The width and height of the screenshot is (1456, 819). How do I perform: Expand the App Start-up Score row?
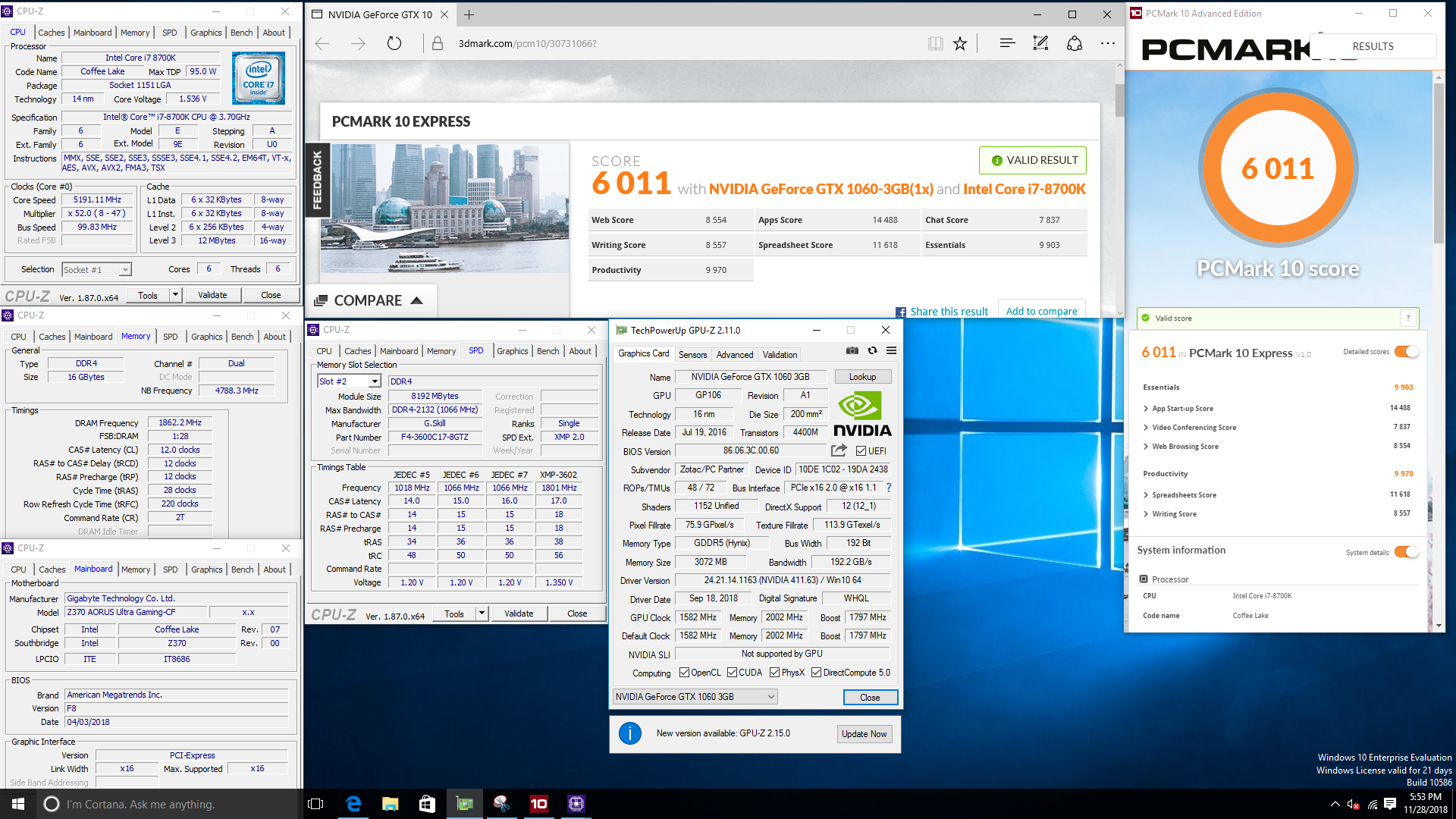coord(1145,409)
